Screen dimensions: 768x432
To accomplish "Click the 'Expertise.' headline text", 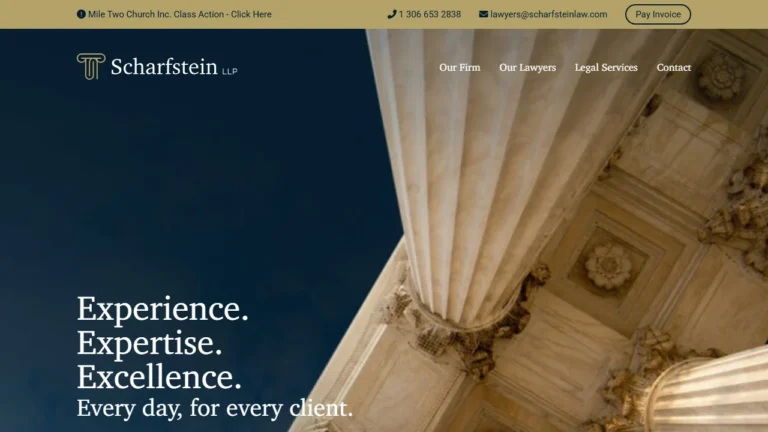I will (149, 343).
